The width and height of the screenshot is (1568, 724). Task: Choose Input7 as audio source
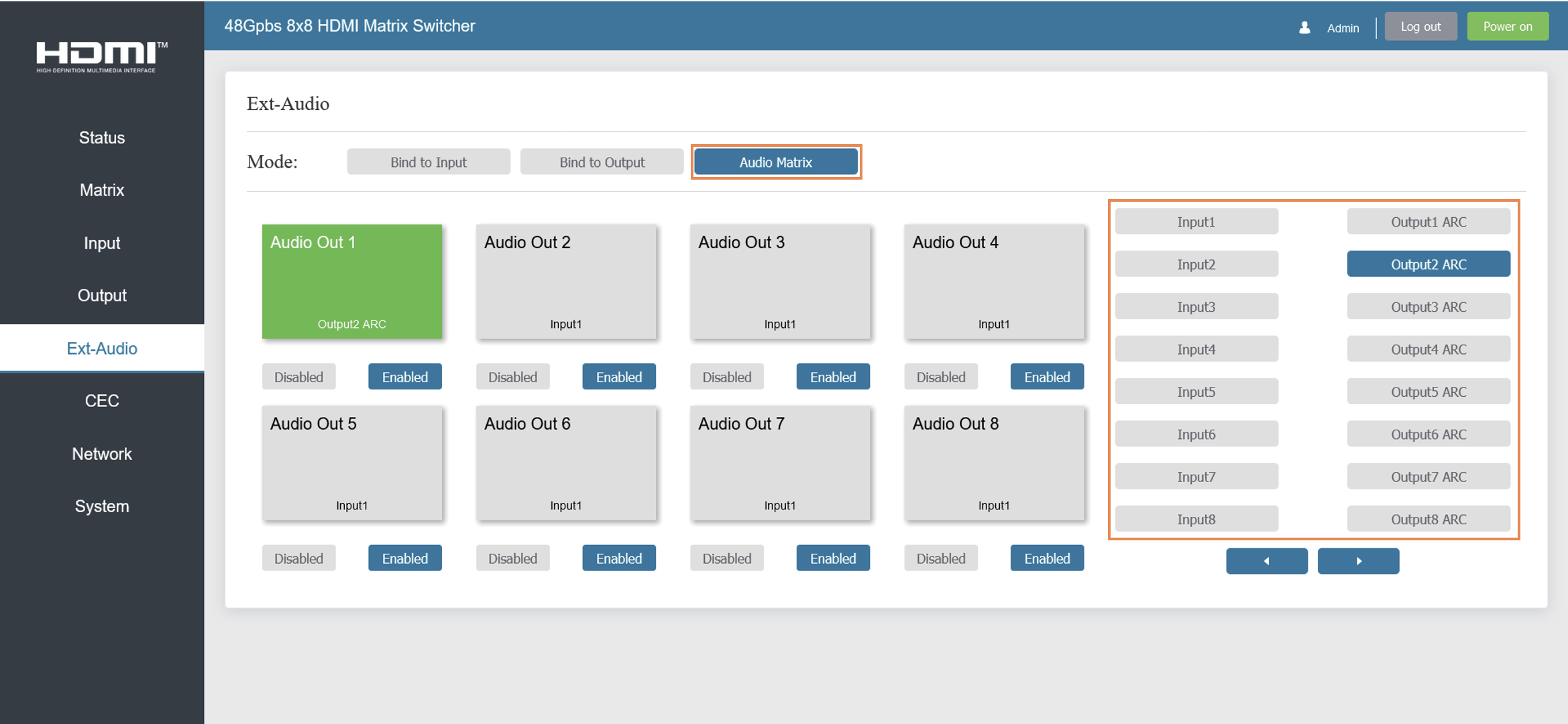coord(1196,477)
